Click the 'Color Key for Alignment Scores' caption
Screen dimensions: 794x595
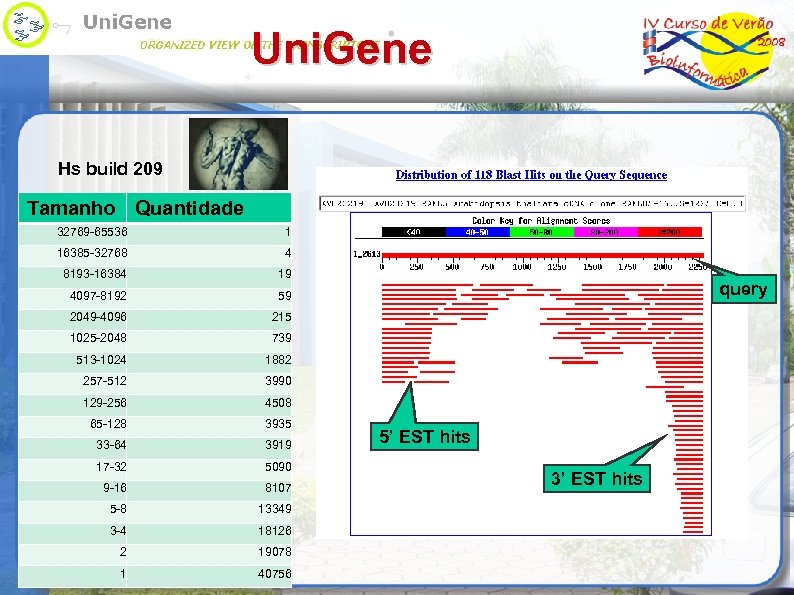tap(541, 221)
